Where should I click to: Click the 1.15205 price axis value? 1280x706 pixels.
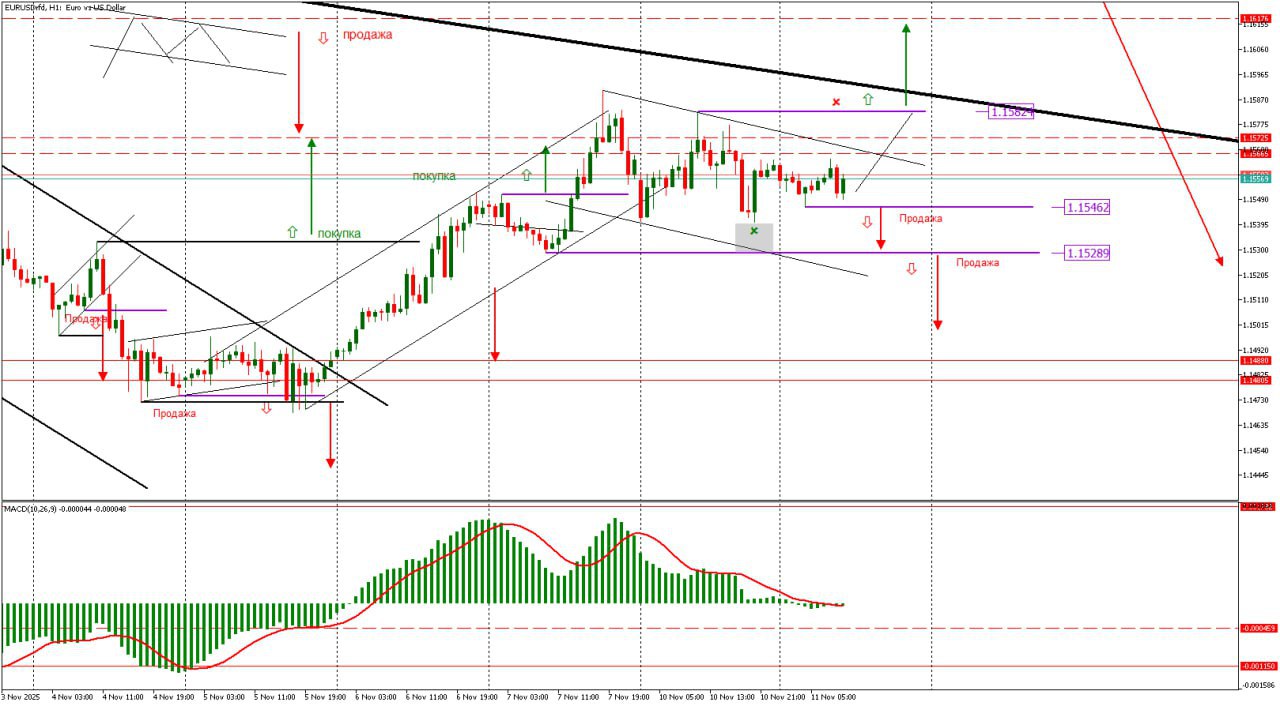1255,275
